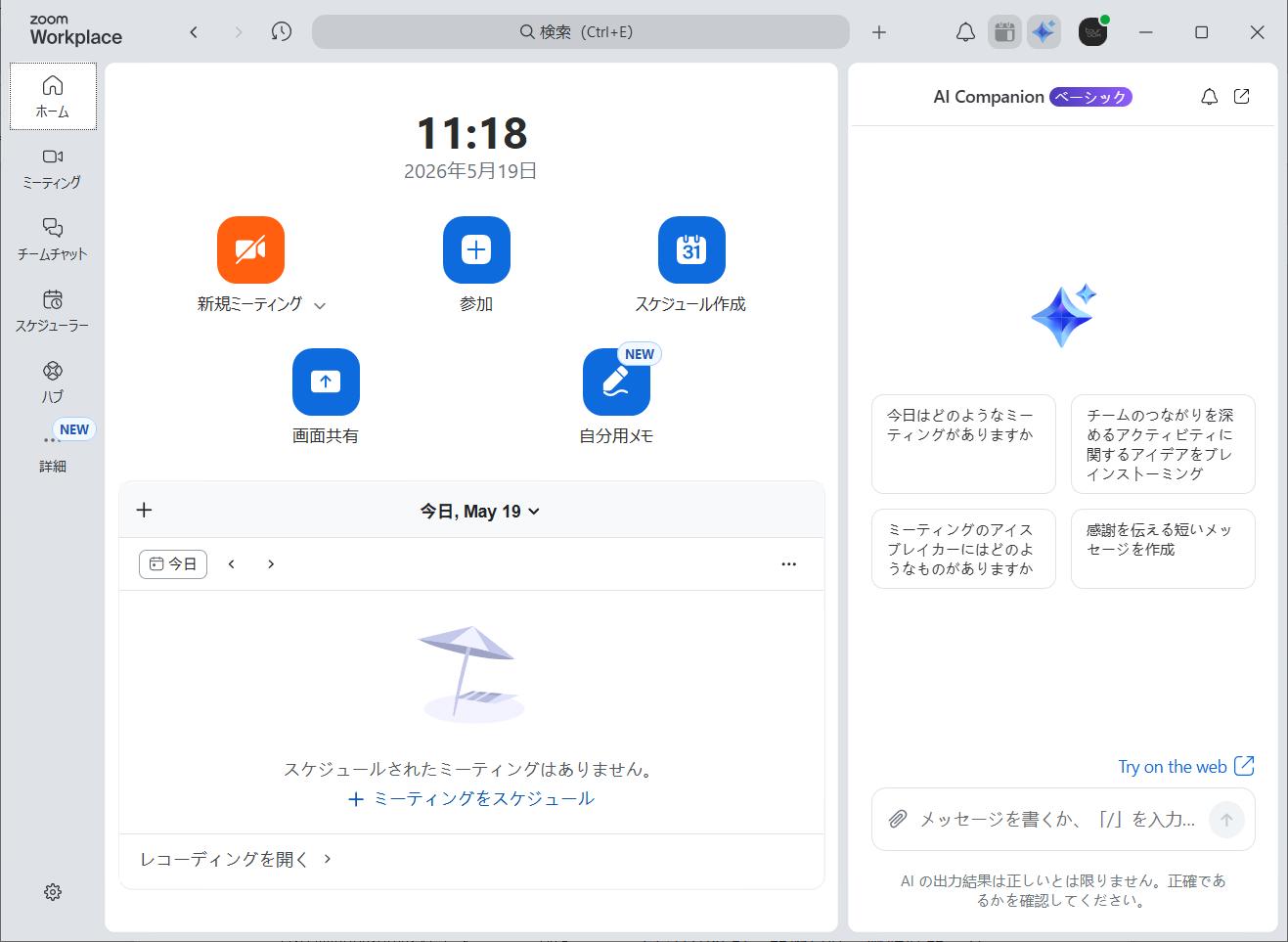Click the 画面共有 share screen icon
The width and height of the screenshot is (1288, 942).
point(326,381)
